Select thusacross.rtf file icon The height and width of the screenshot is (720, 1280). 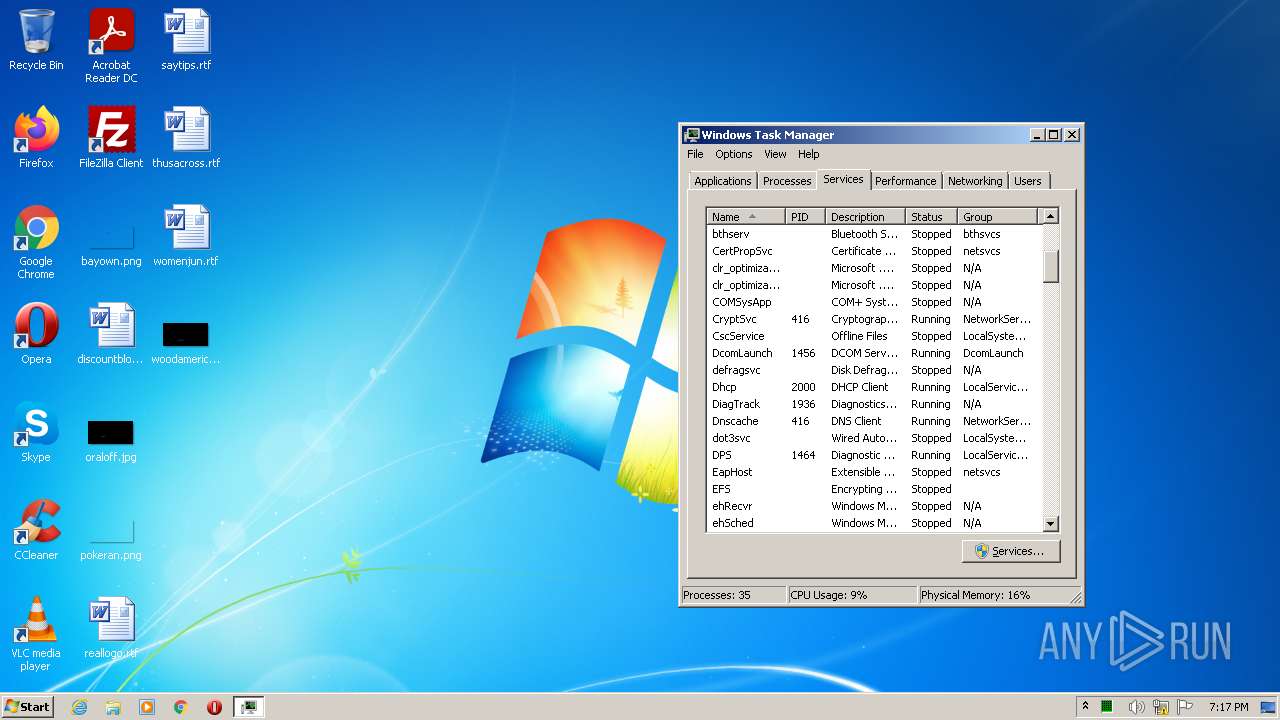(x=186, y=138)
